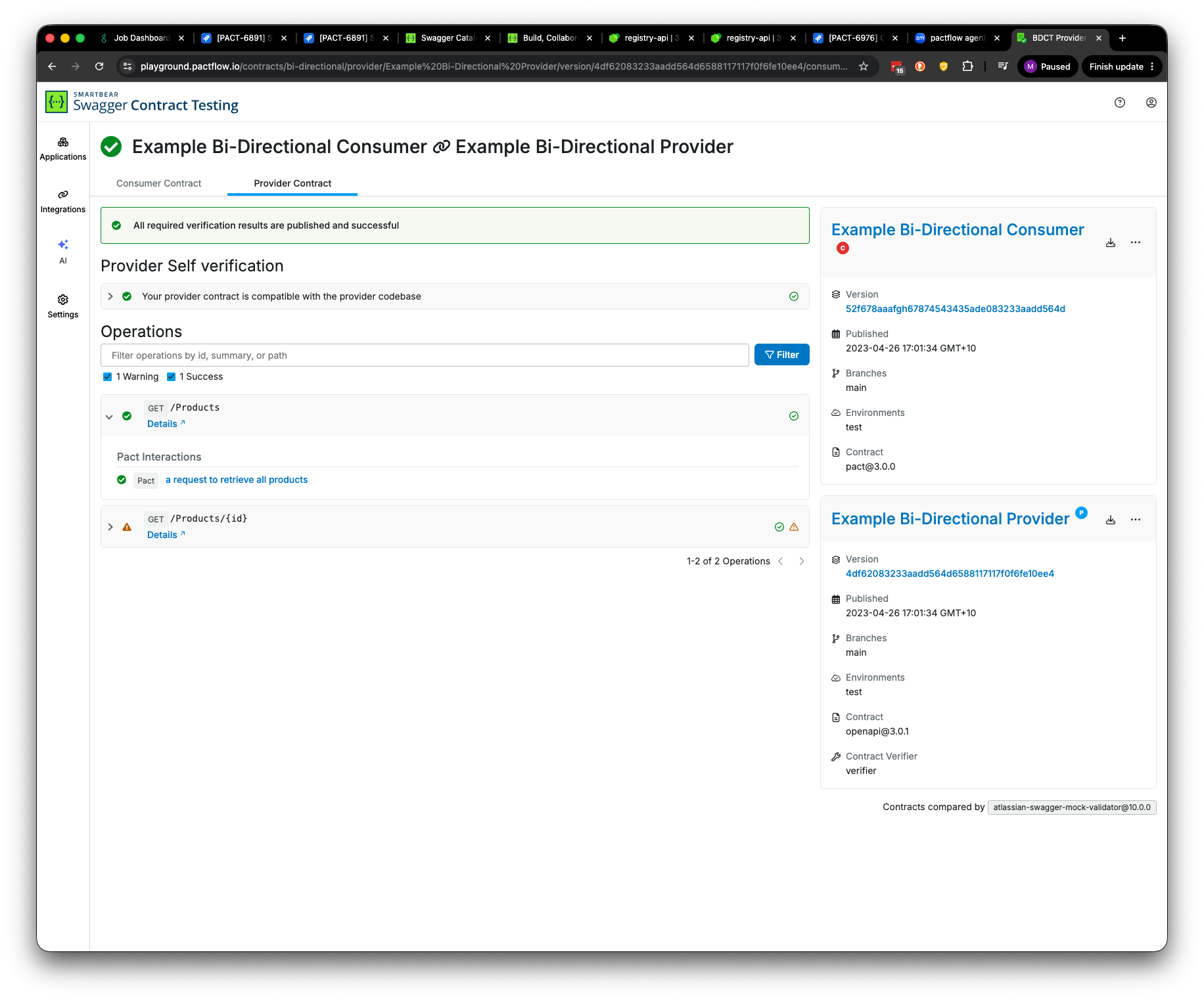Click the blue P provider badge
Viewport: 1204px width, 1000px height.
(1081, 512)
